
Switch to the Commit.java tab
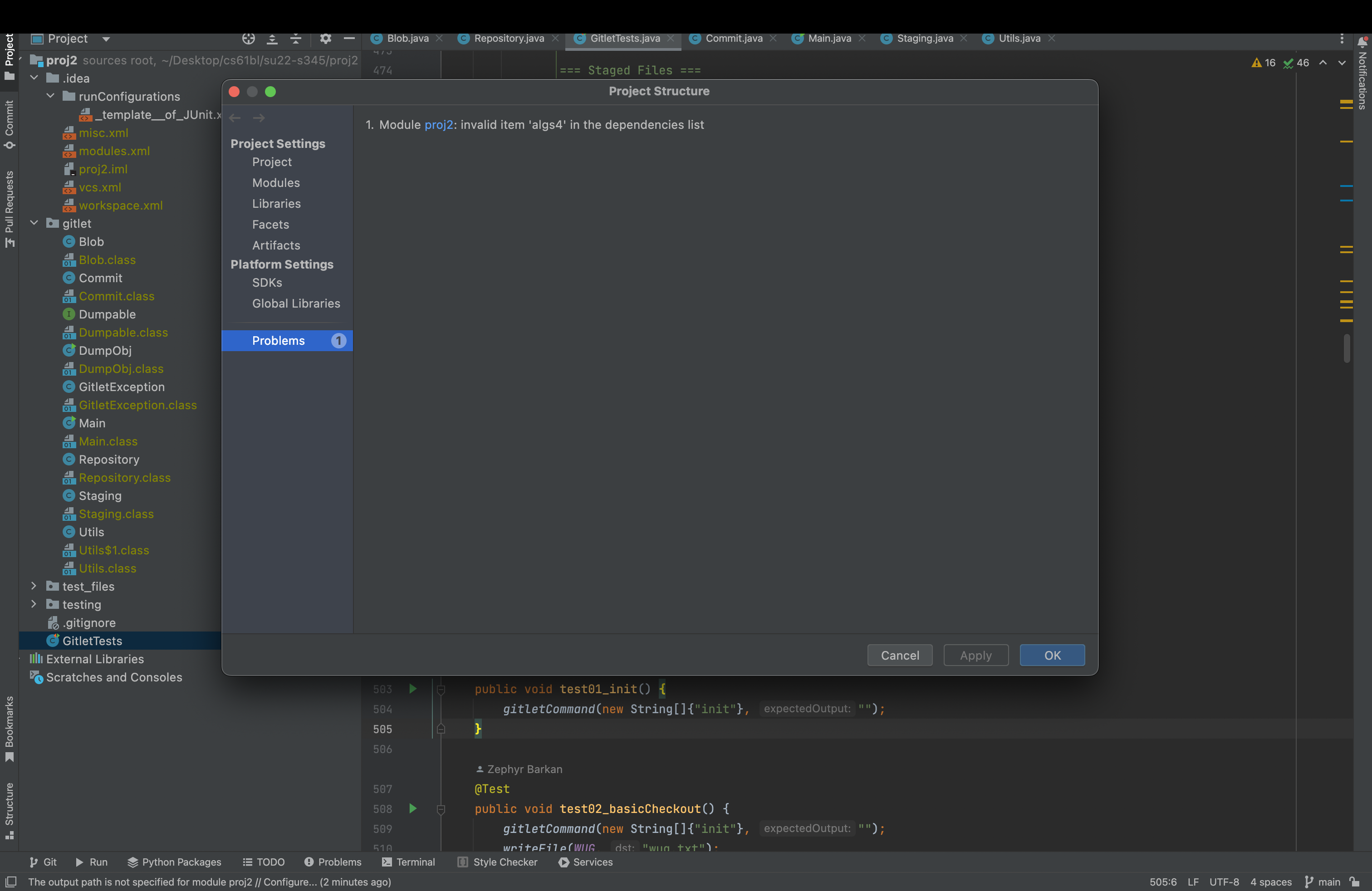pyautogui.click(x=733, y=39)
